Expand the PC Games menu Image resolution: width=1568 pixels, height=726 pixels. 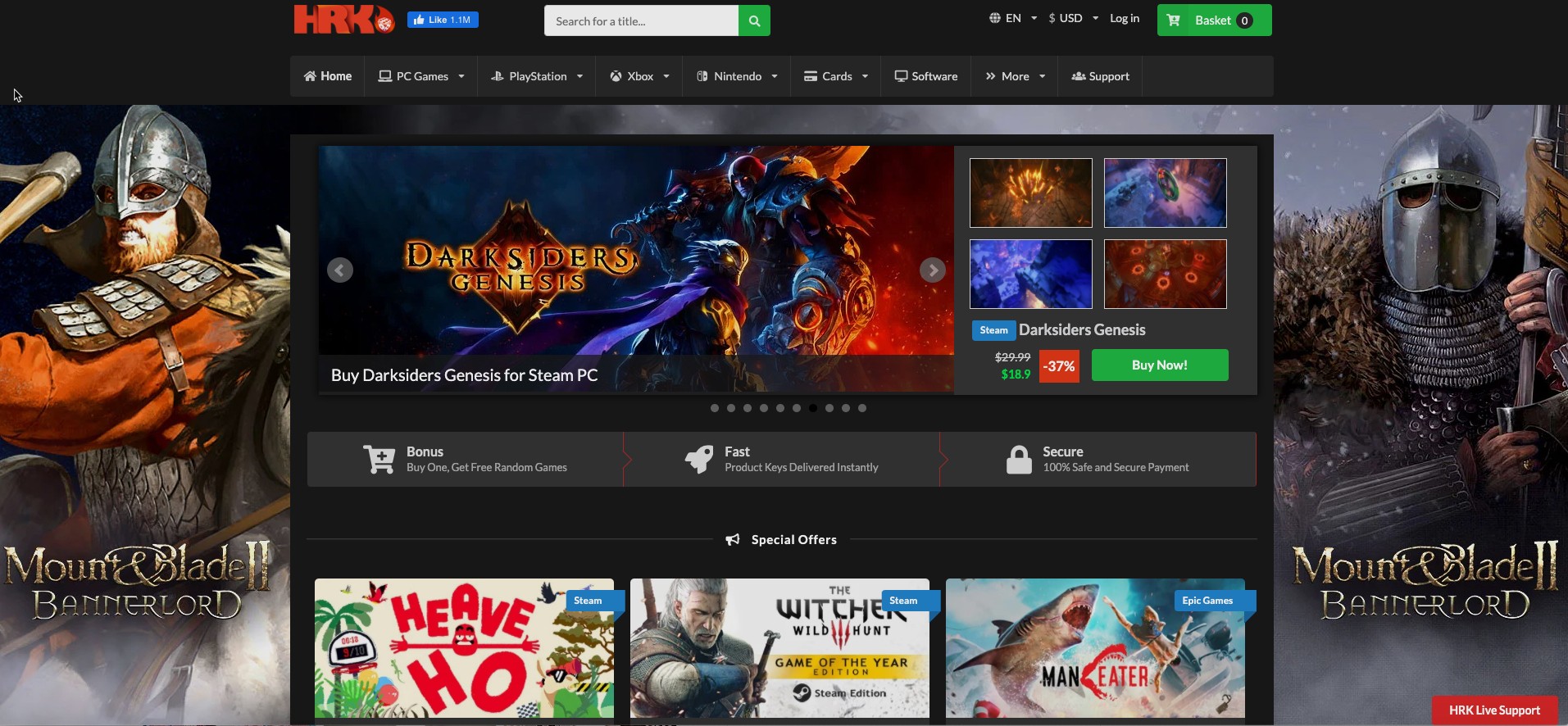pyautogui.click(x=421, y=76)
